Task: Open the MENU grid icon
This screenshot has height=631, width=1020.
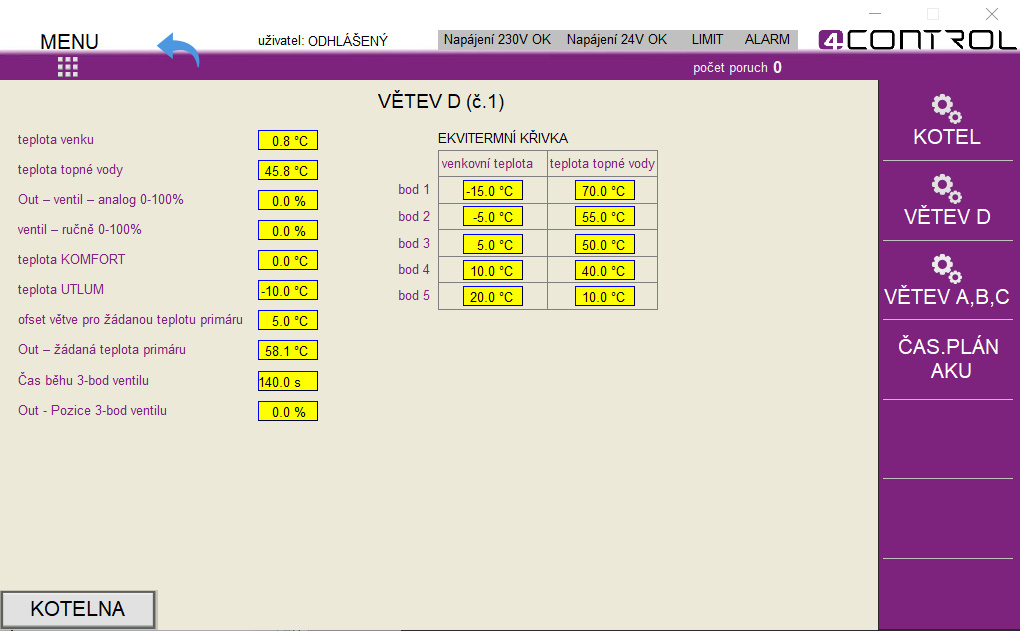Action: tap(68, 66)
